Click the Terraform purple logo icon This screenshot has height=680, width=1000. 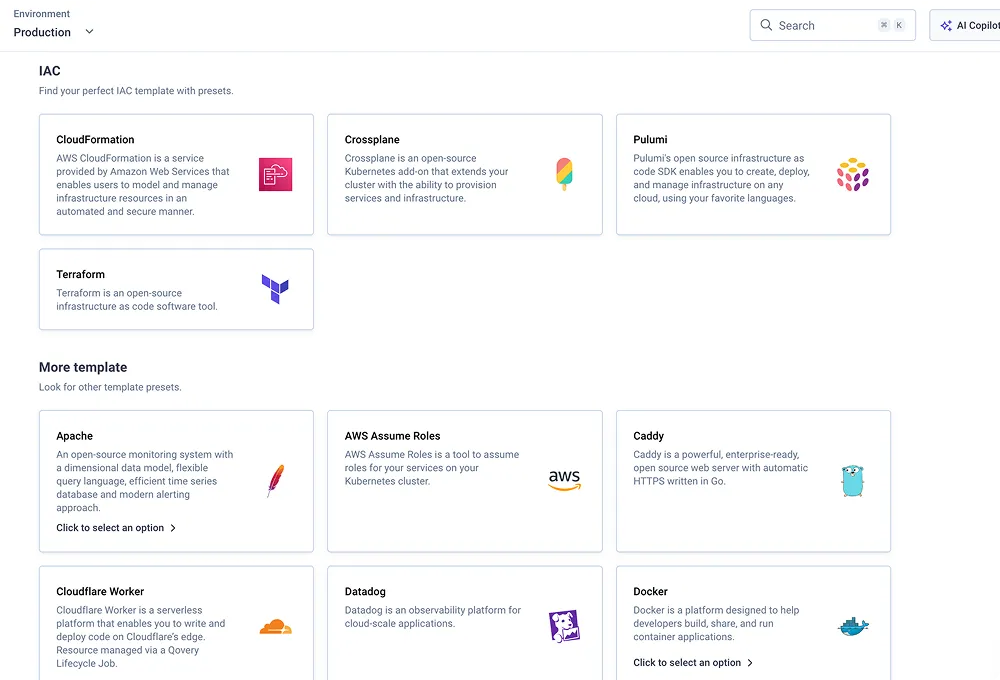point(275,289)
